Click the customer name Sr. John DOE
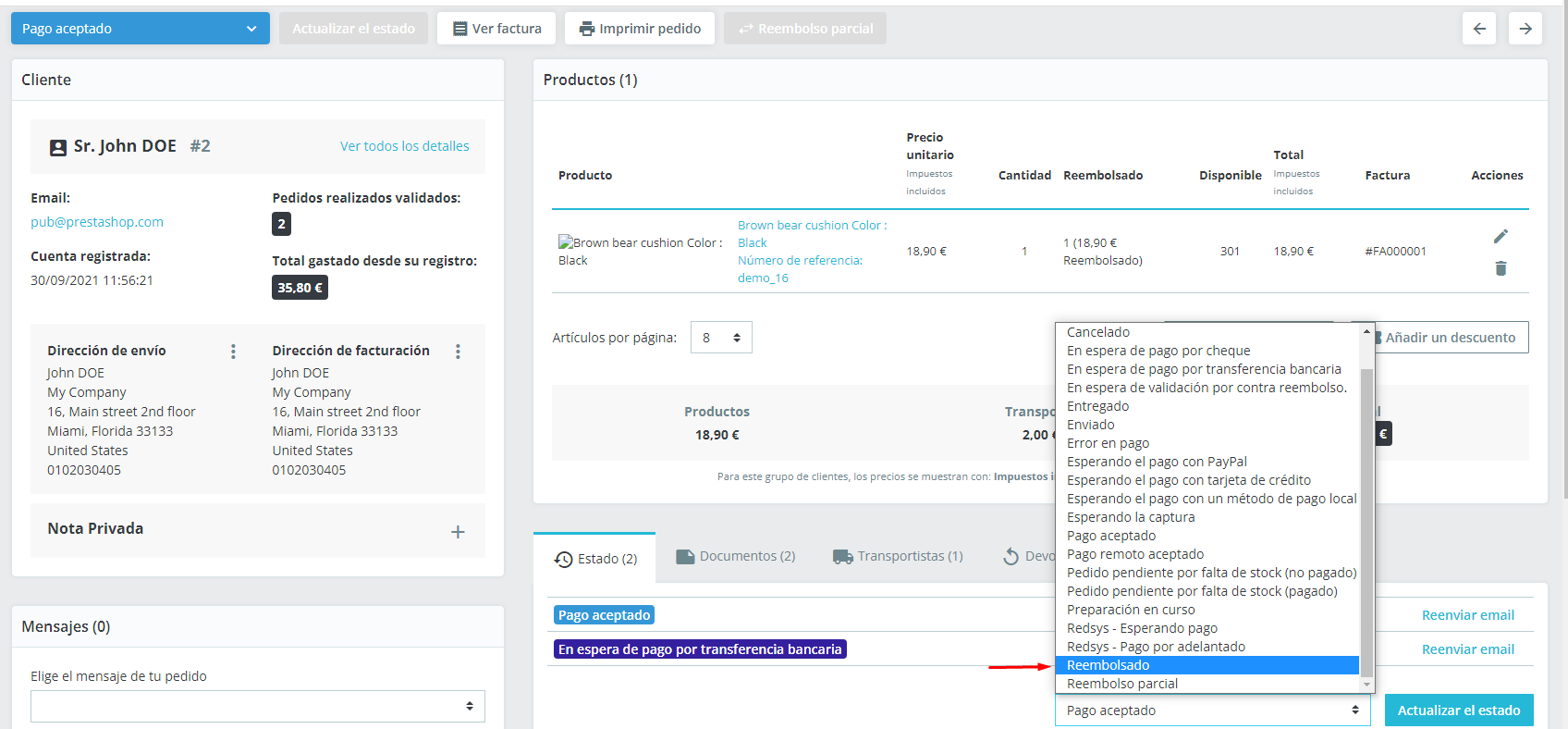 [125, 146]
